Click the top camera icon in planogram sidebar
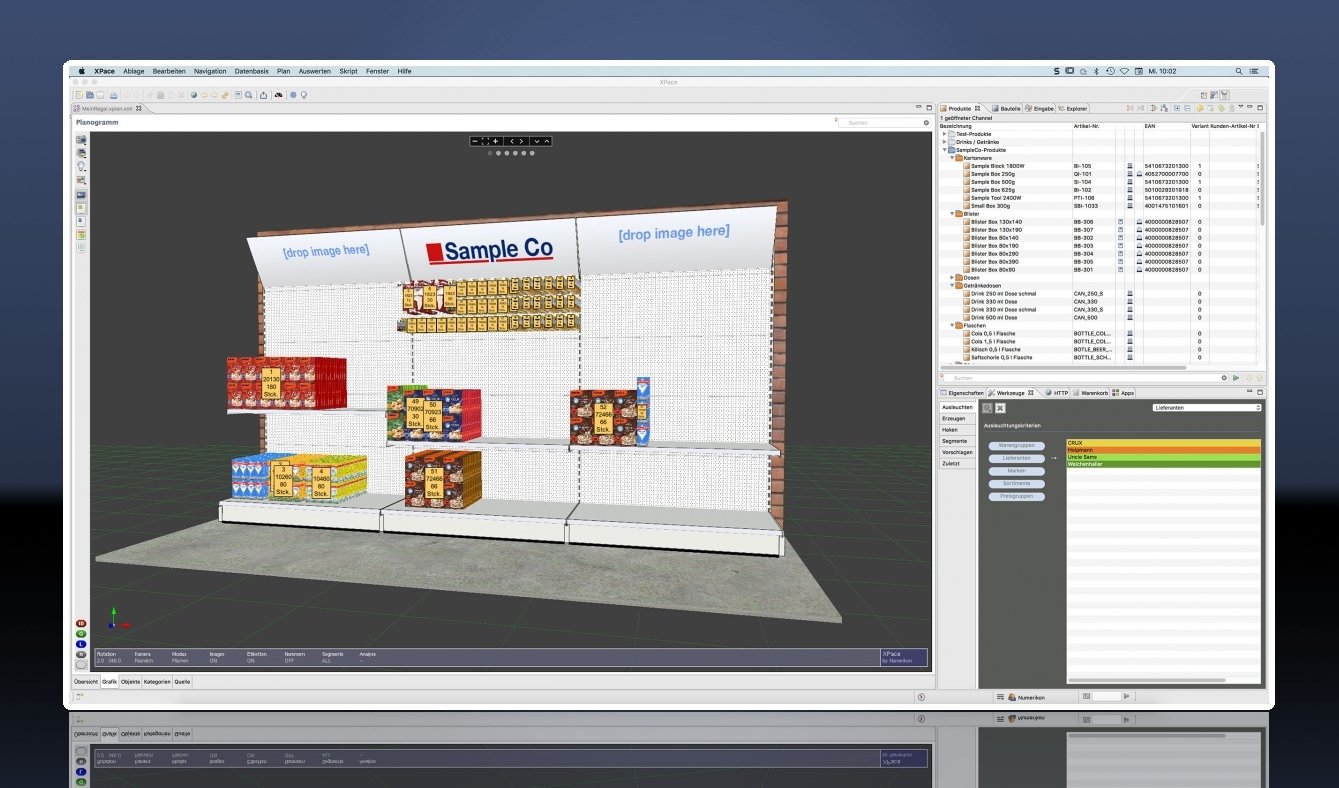 [81, 140]
